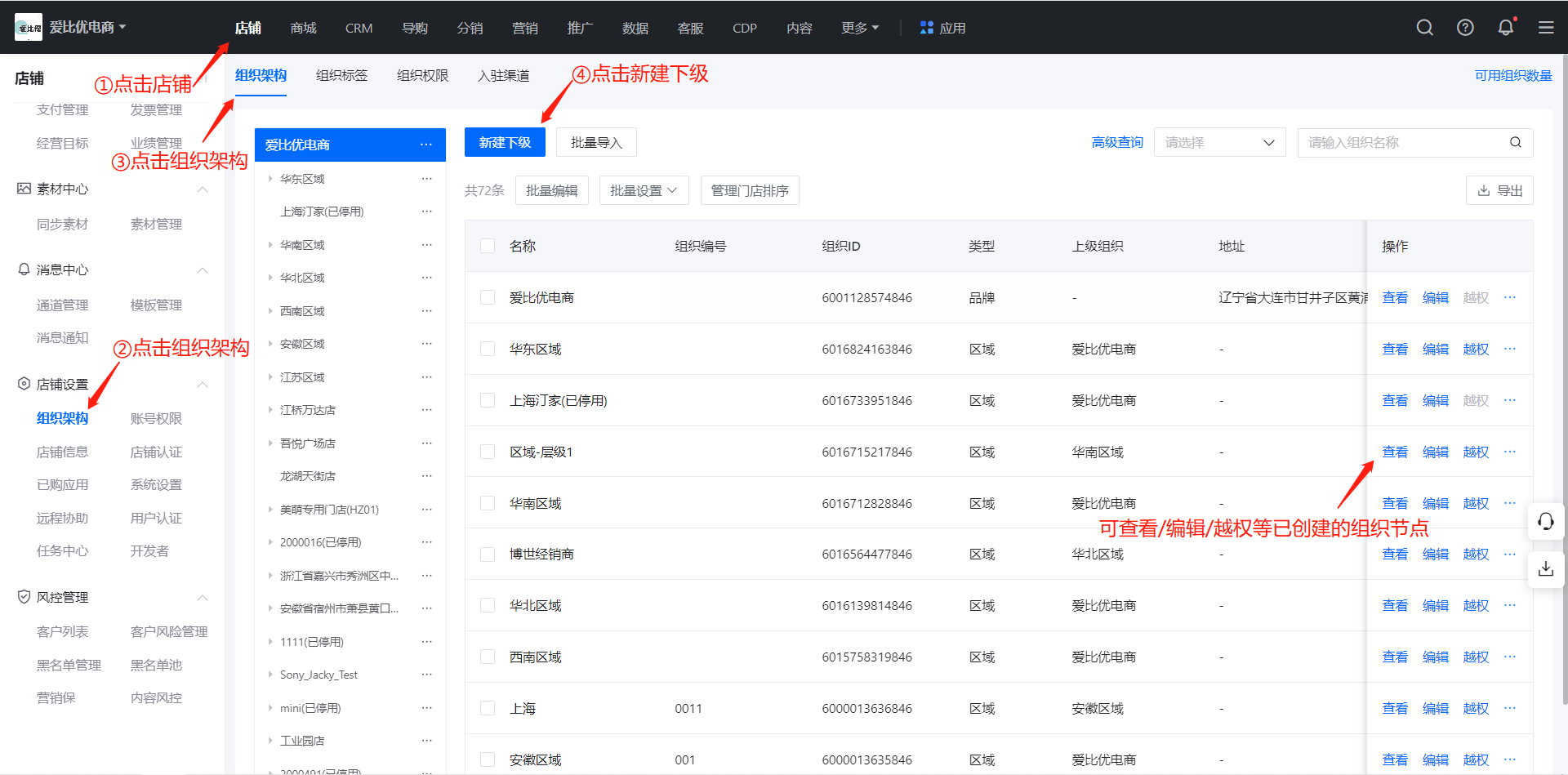Open the 更多 top menu dropdown
The image size is (1568, 775).
click(860, 28)
